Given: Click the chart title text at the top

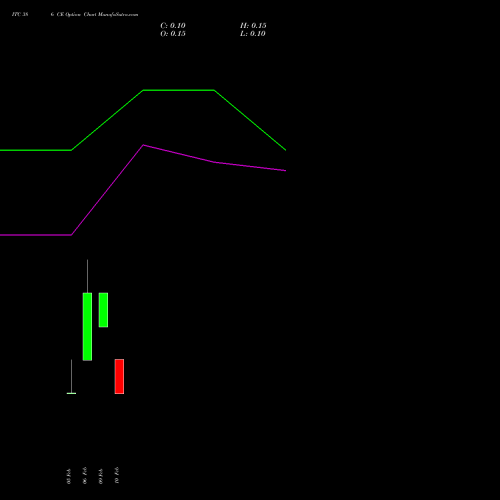Looking at the screenshot, I should pos(75,14).
